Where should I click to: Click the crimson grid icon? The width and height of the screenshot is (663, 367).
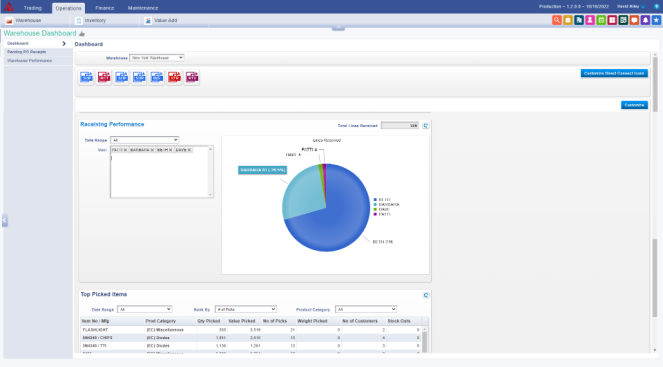pyautogui.click(x=612, y=20)
